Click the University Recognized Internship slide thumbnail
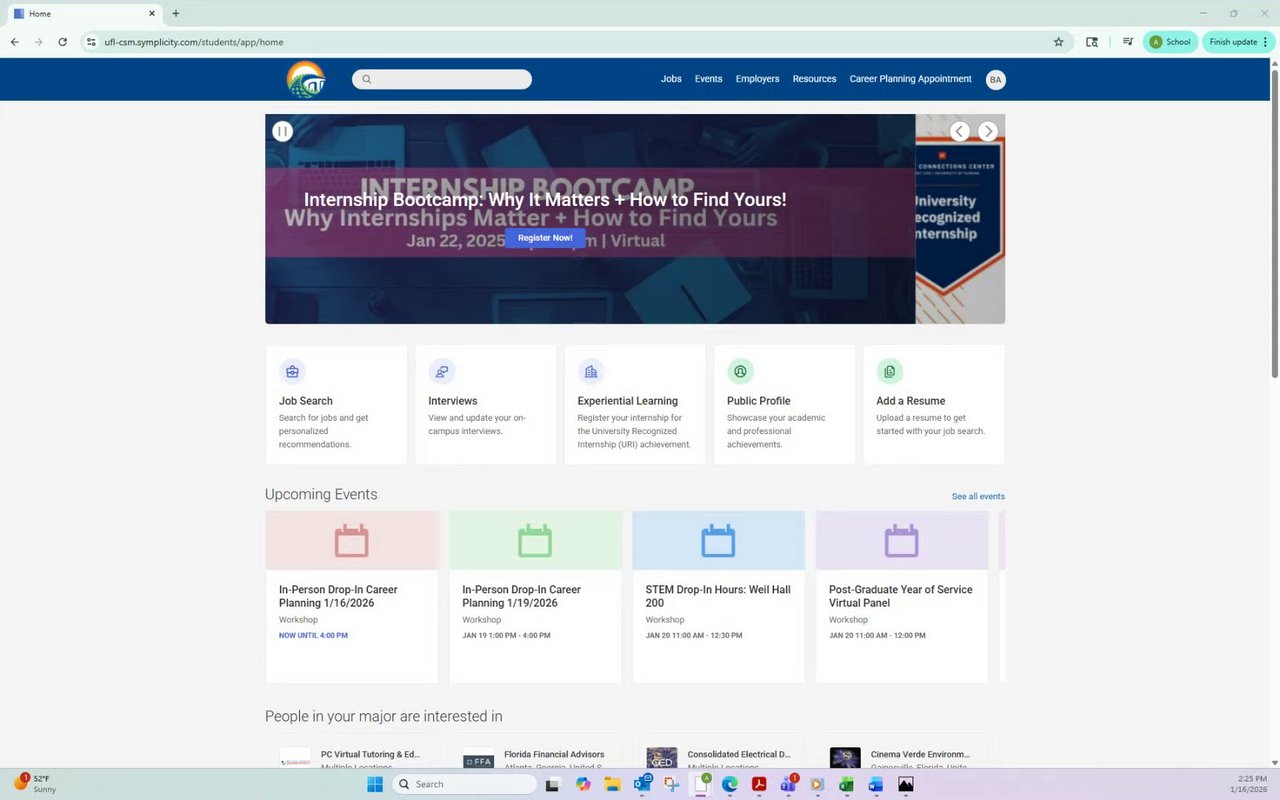 pos(960,219)
